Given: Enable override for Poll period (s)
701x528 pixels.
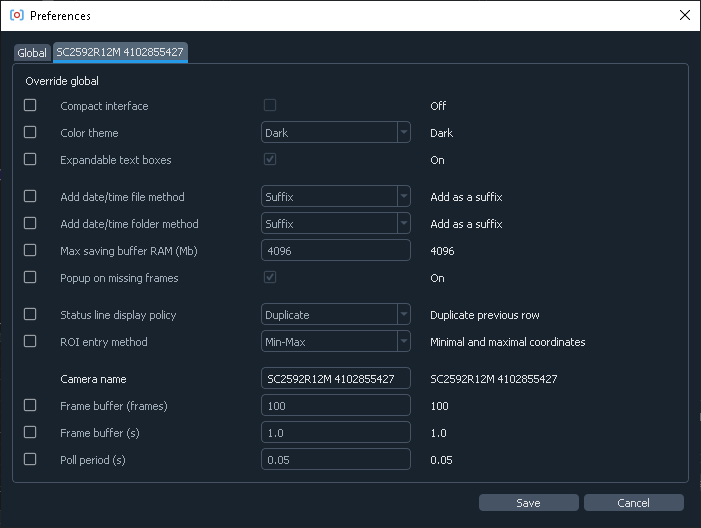Looking at the screenshot, I should point(30,459).
